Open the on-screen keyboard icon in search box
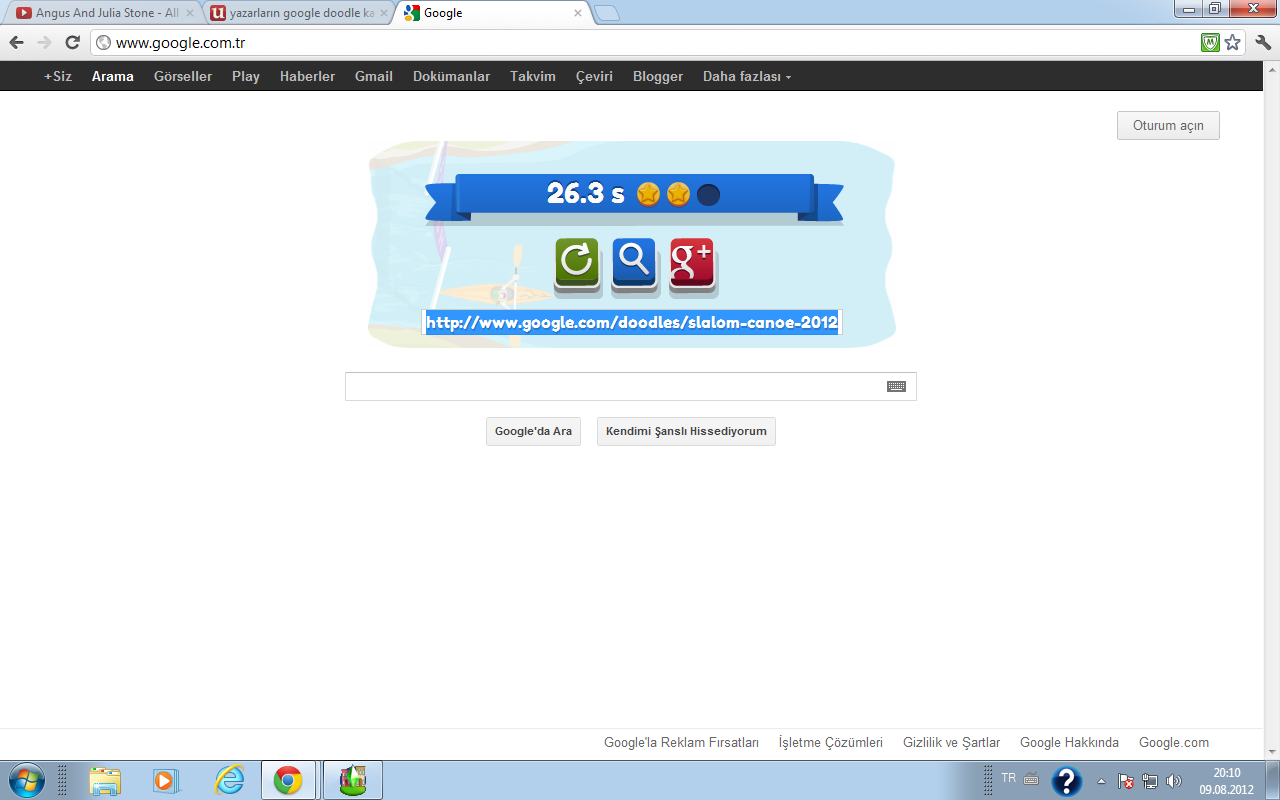 (896, 387)
